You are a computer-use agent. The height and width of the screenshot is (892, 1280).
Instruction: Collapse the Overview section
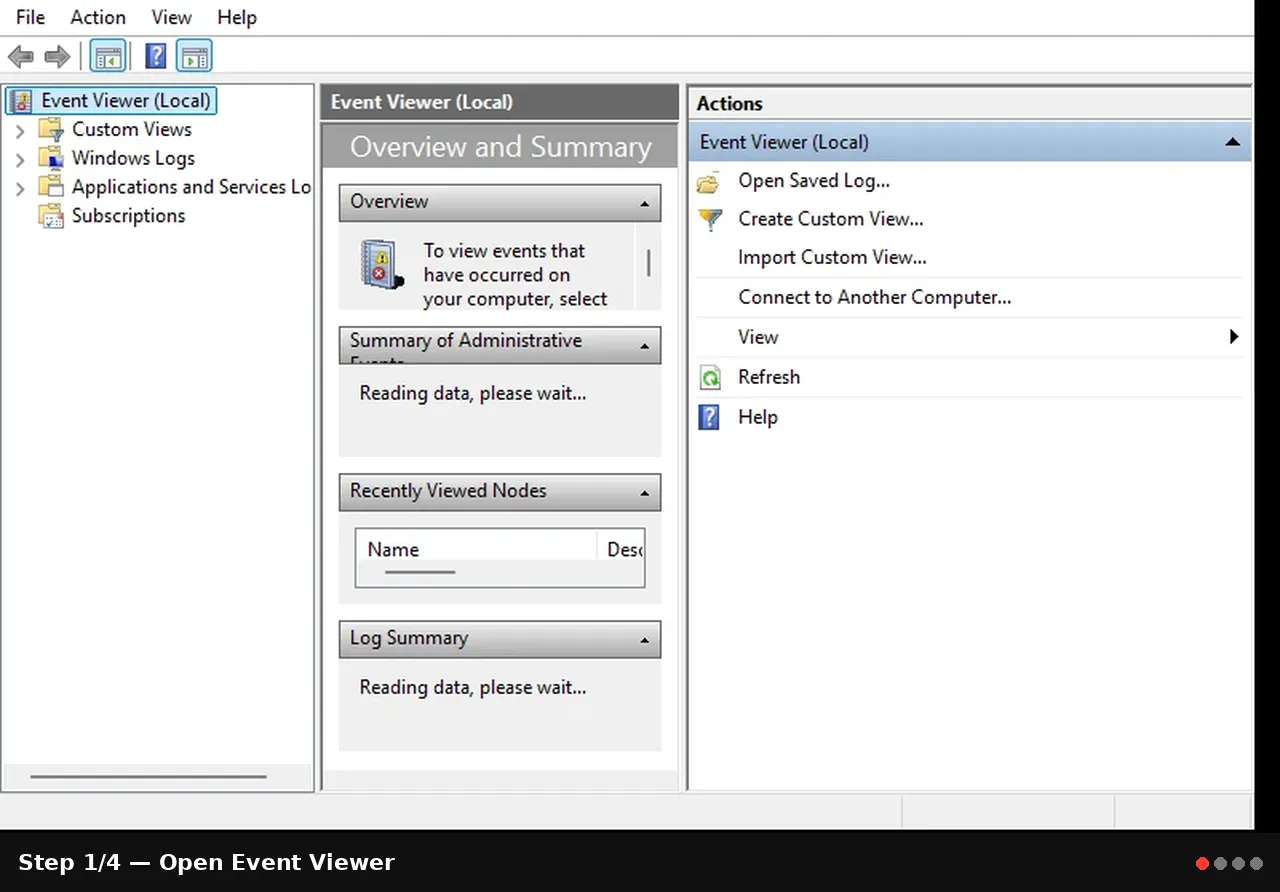click(x=644, y=203)
